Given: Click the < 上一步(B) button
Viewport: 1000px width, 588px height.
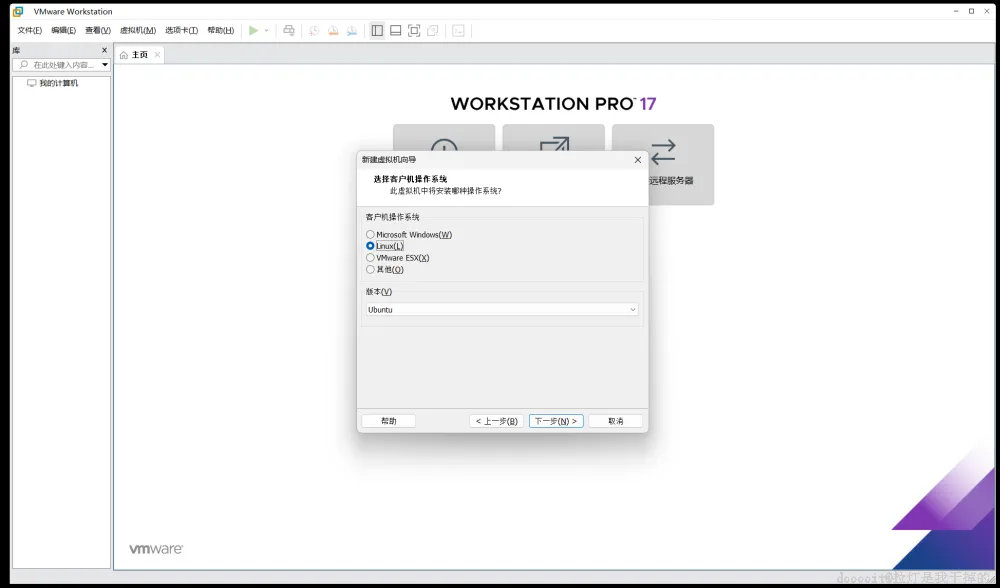Looking at the screenshot, I should (x=496, y=421).
